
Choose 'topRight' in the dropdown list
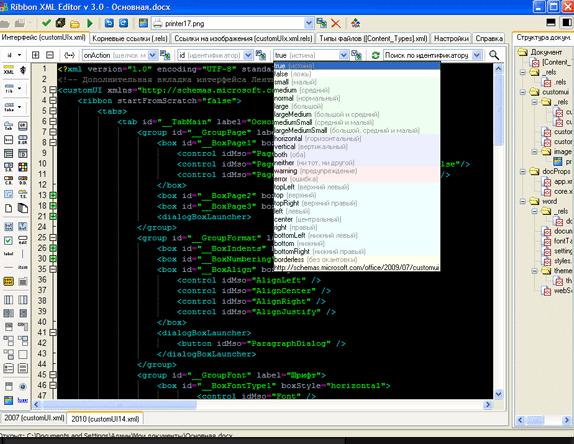(x=357, y=203)
